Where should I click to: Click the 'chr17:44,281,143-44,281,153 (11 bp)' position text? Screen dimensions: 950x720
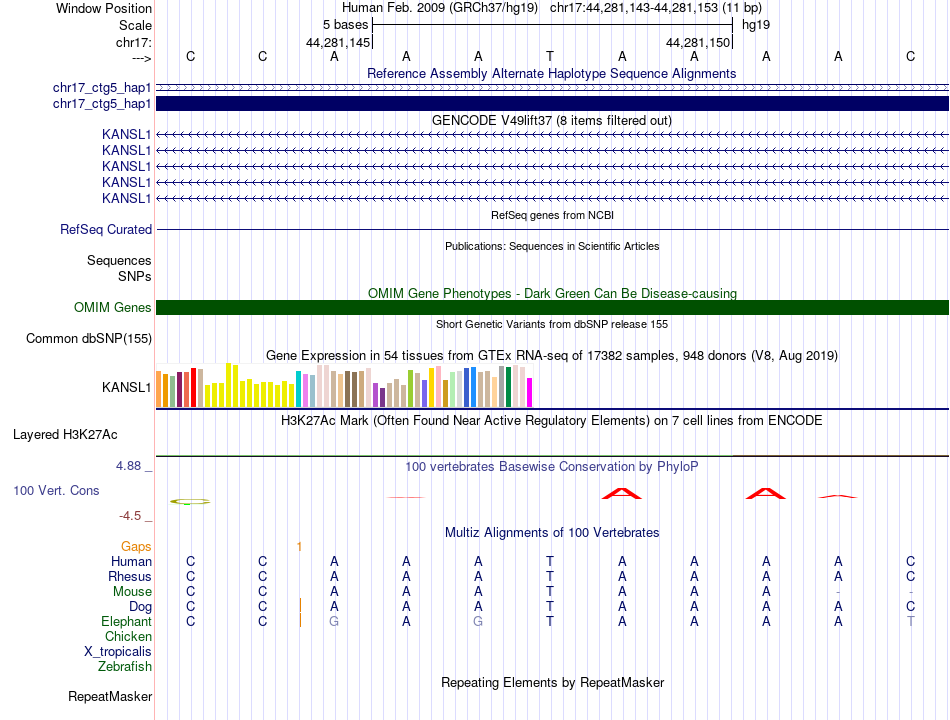click(x=656, y=8)
